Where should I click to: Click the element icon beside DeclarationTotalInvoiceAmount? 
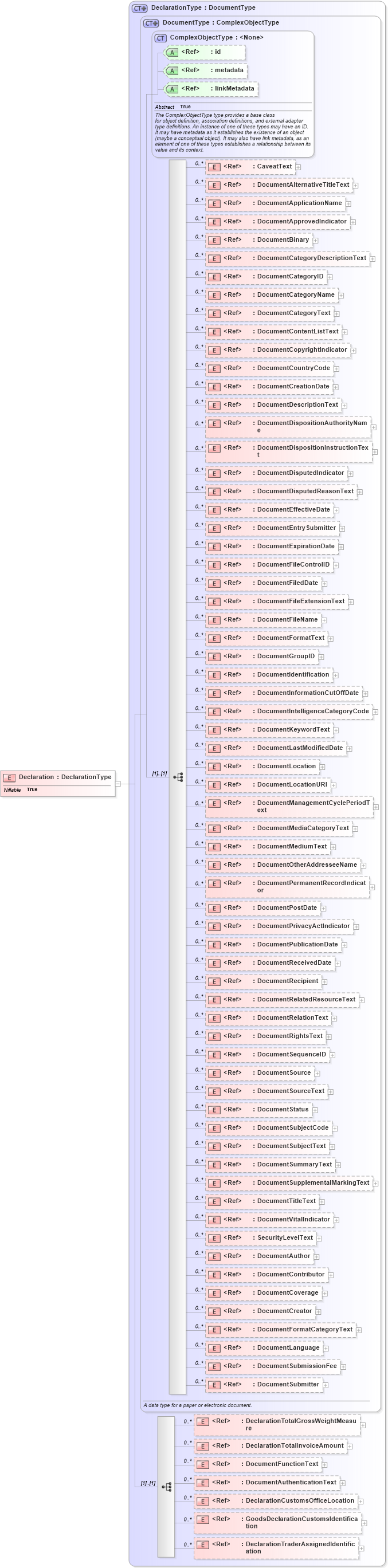click(x=203, y=1446)
